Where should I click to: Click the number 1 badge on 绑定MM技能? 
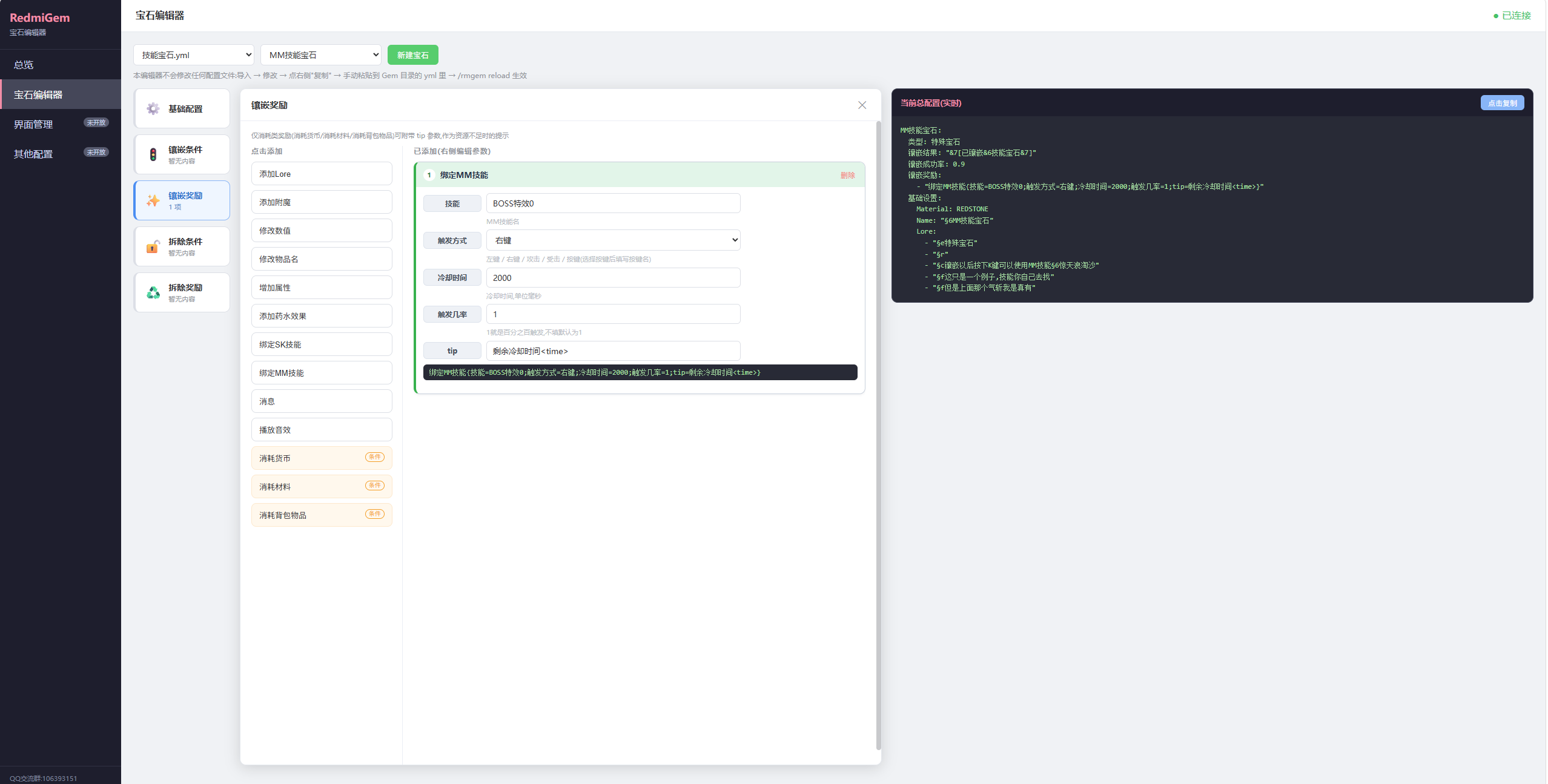coord(429,175)
